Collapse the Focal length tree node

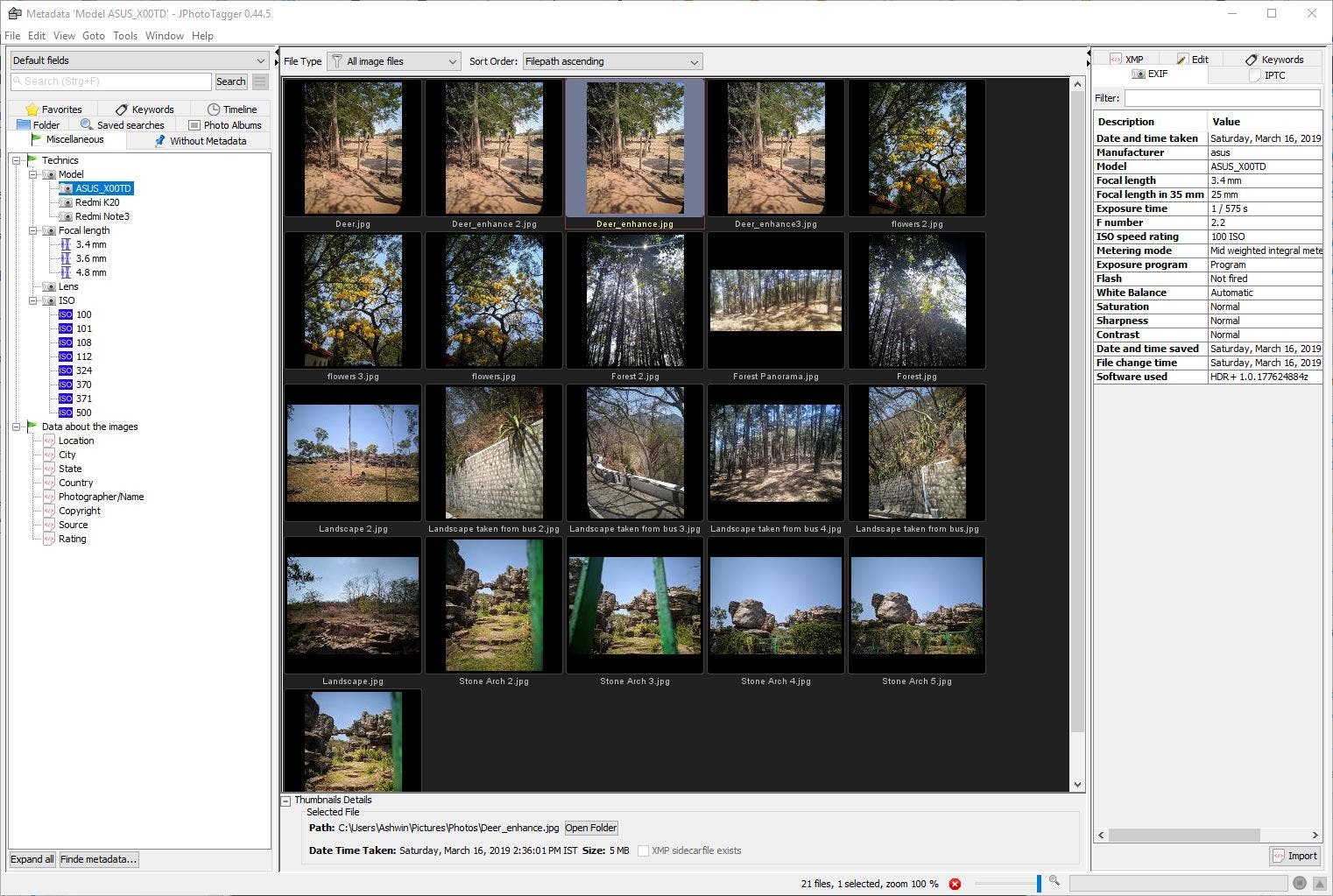pos(33,230)
